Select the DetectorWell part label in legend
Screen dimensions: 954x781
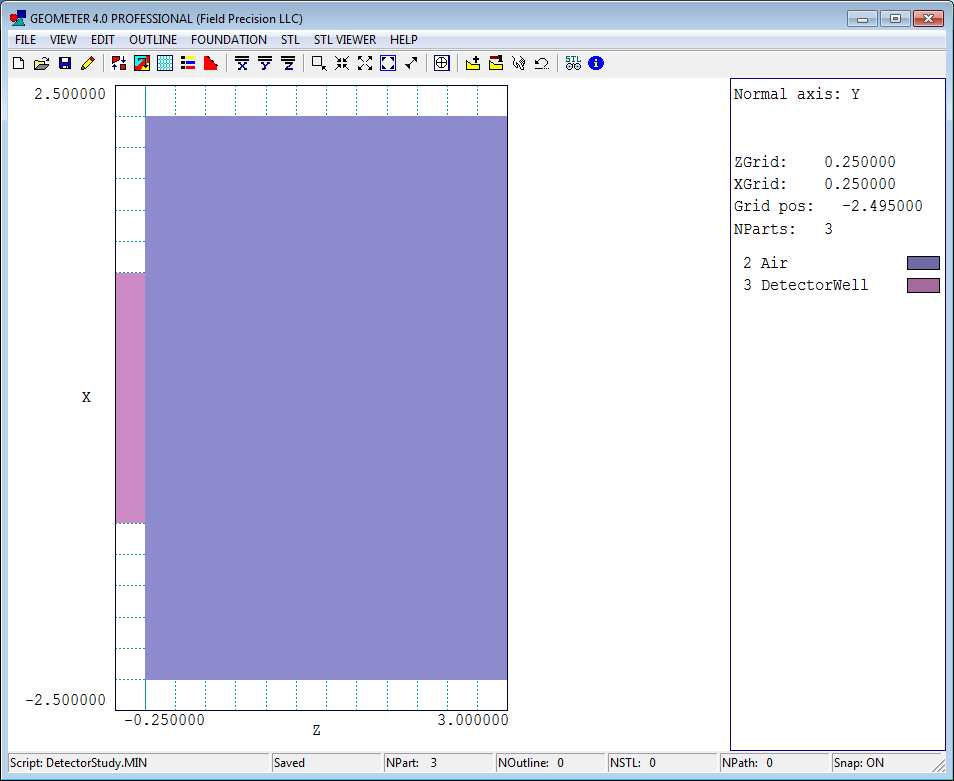814,285
